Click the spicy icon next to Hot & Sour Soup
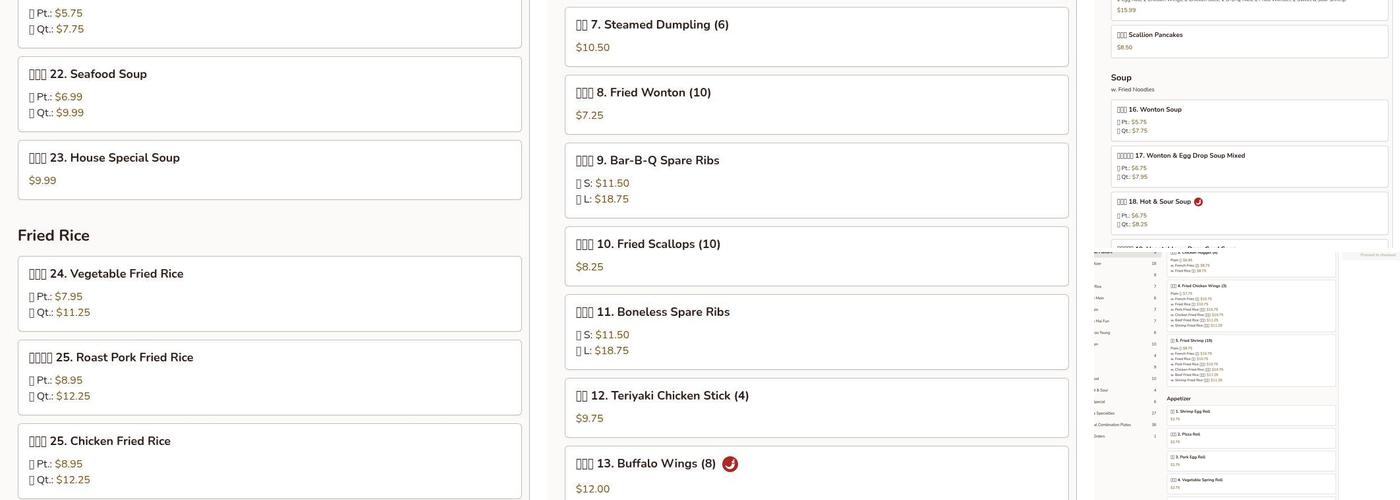 click(1198, 202)
